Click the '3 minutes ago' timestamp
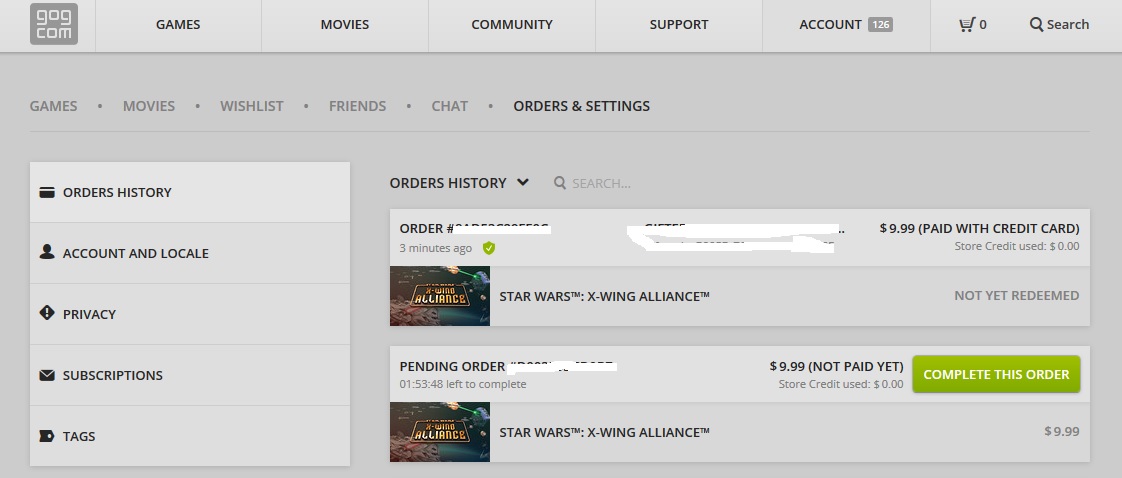The height and width of the screenshot is (478, 1122). coord(436,248)
